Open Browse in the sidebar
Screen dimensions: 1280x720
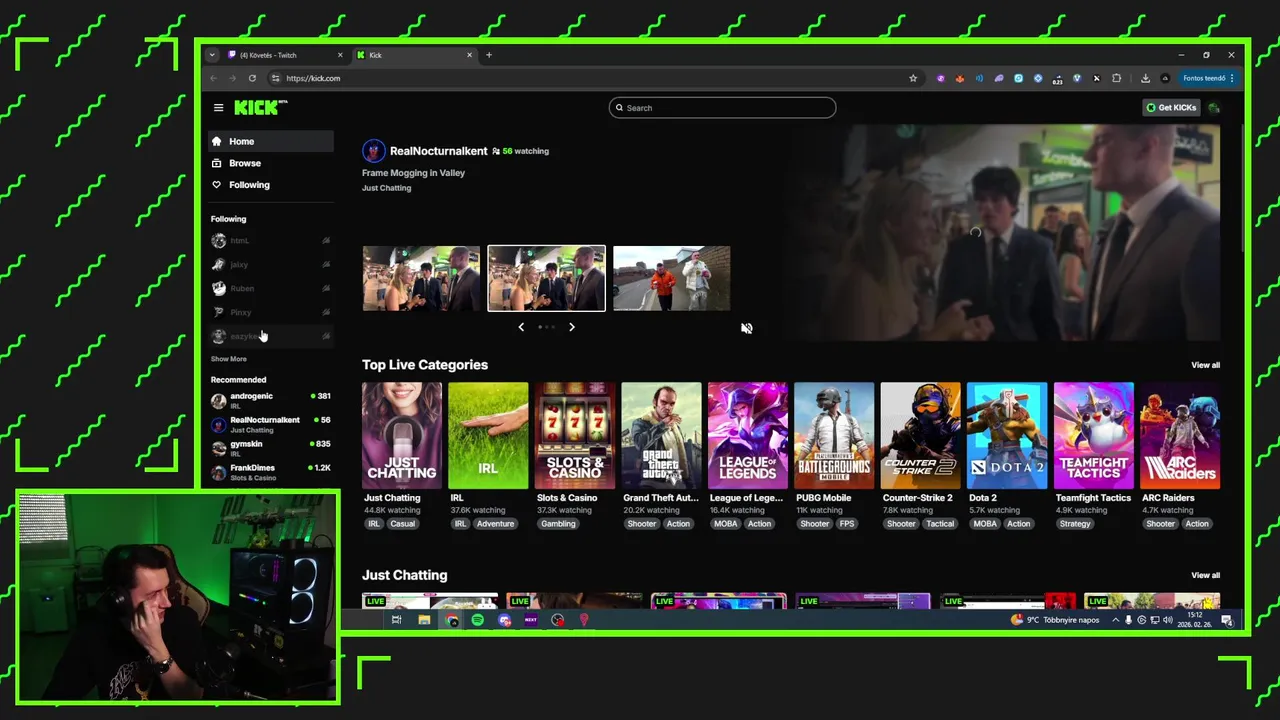(271, 163)
